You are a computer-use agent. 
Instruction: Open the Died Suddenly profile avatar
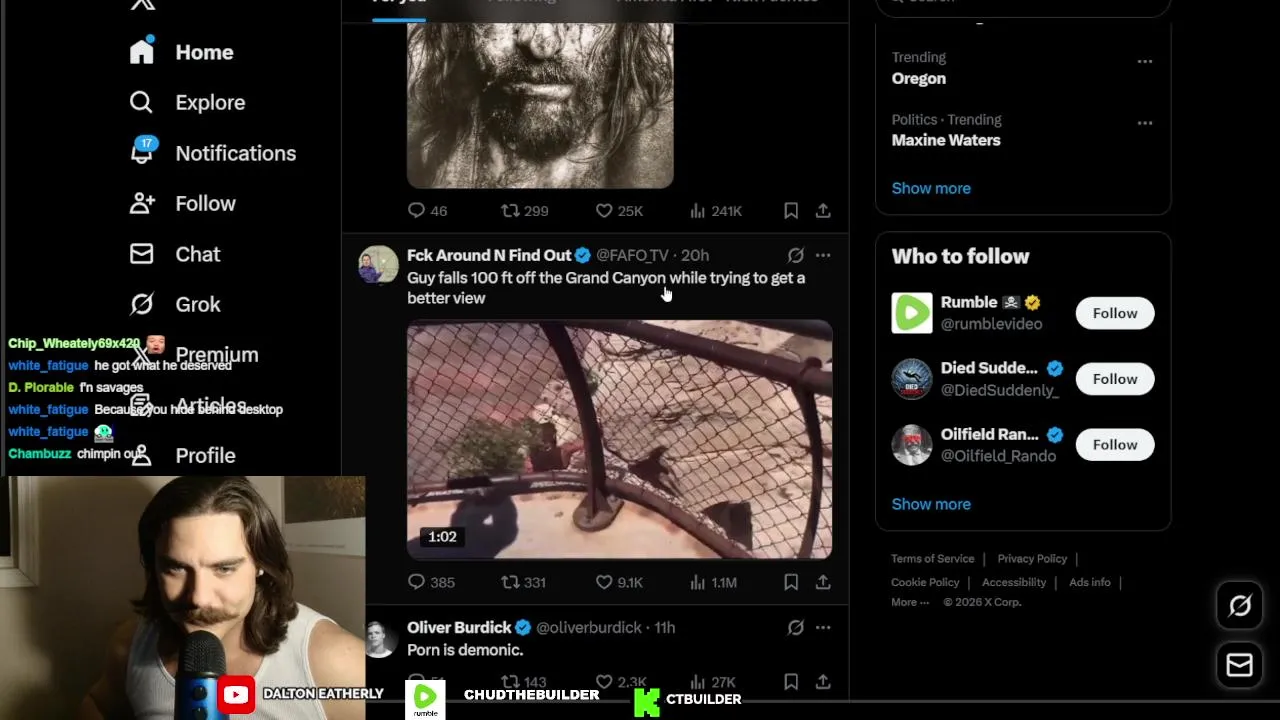pos(912,379)
